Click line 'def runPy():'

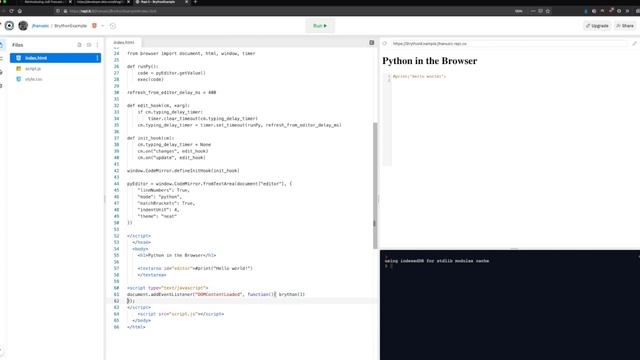[142, 67]
